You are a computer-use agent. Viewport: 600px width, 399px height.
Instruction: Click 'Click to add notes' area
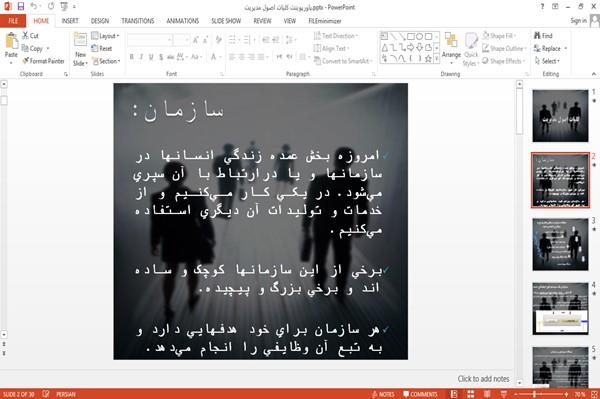point(483,379)
